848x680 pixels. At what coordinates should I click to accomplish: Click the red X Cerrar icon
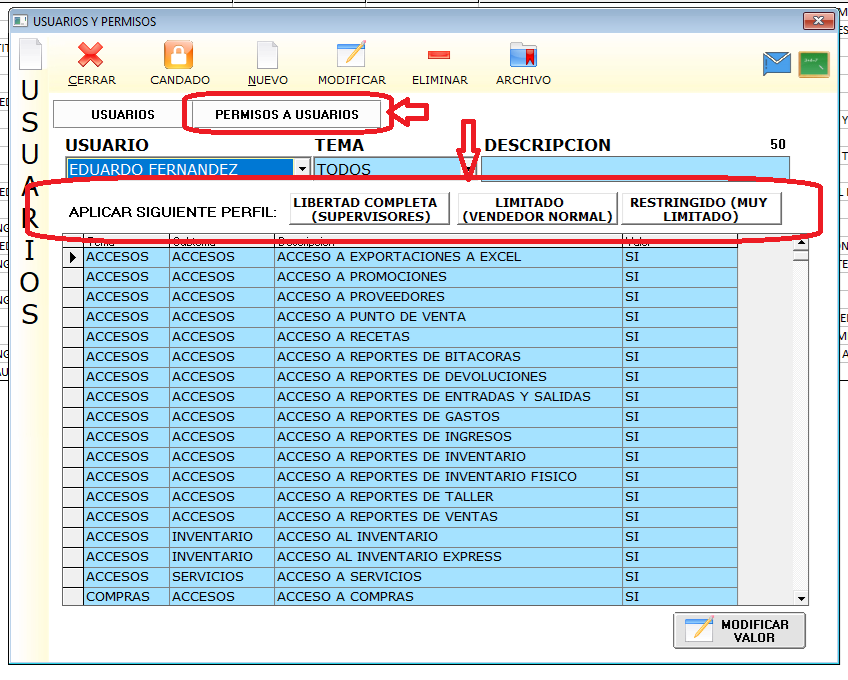[x=91, y=55]
